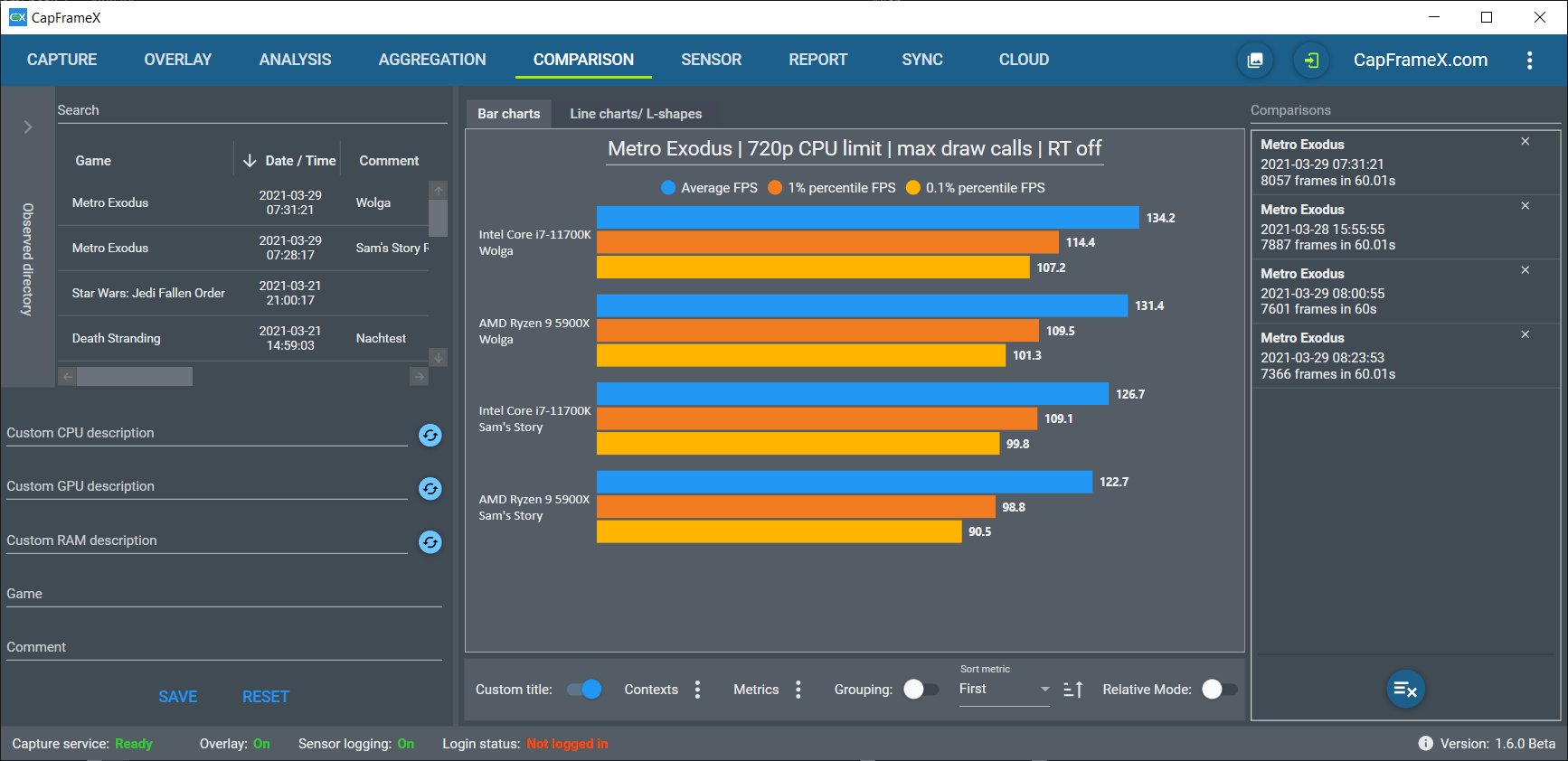Image resolution: width=1568 pixels, height=761 pixels.
Task: Open the Metrics three-dot options
Action: click(x=798, y=690)
